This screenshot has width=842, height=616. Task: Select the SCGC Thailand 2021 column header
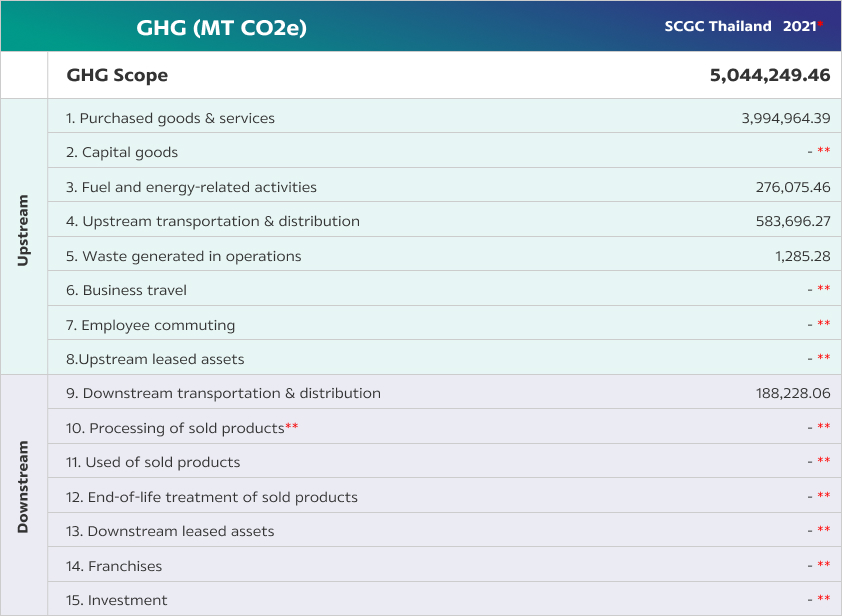[x=741, y=26]
